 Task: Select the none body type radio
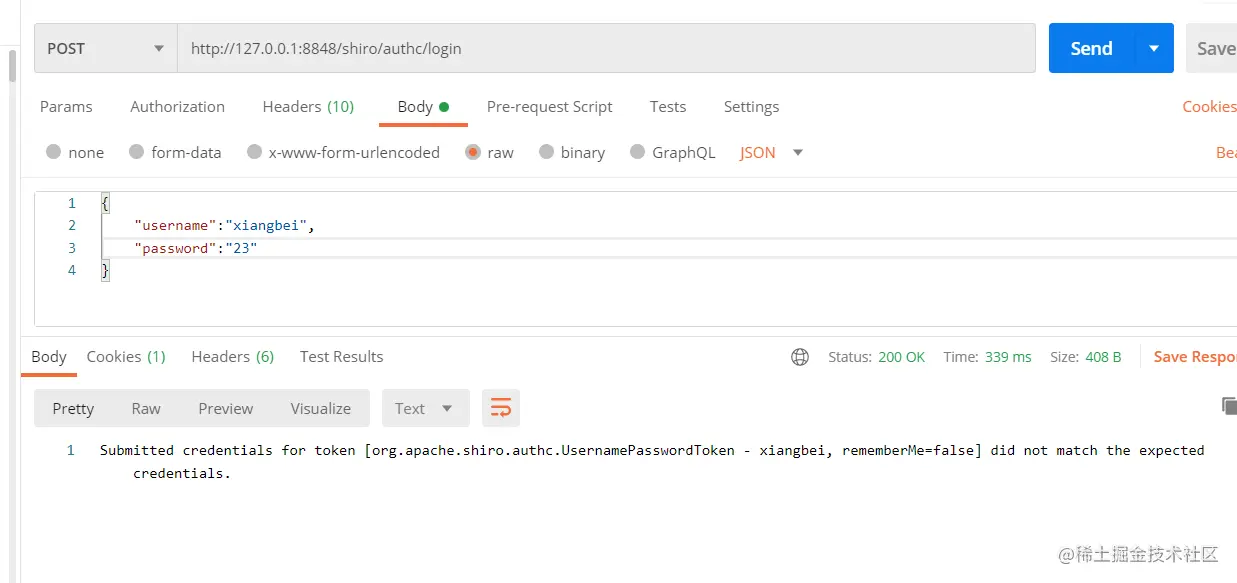point(54,152)
